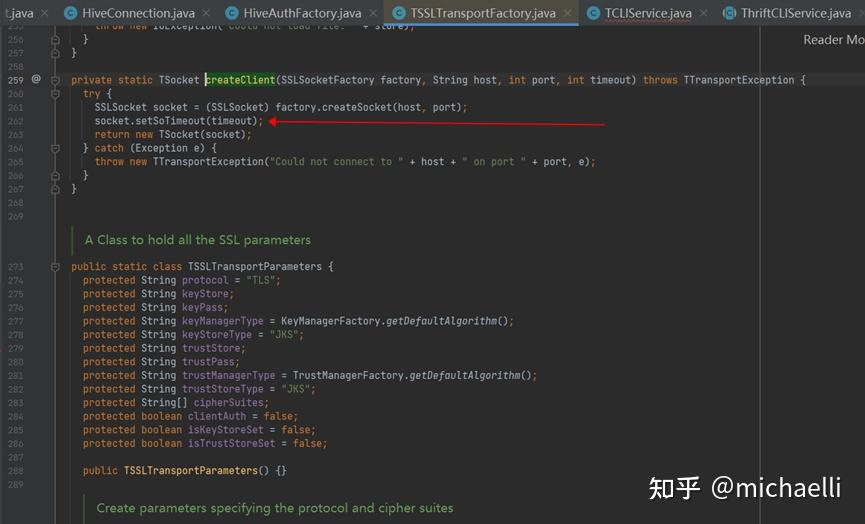Screen dimensions: 865x524
Task: Select the HiveAuthFactory.java tab
Action: pyautogui.click(x=302, y=13)
